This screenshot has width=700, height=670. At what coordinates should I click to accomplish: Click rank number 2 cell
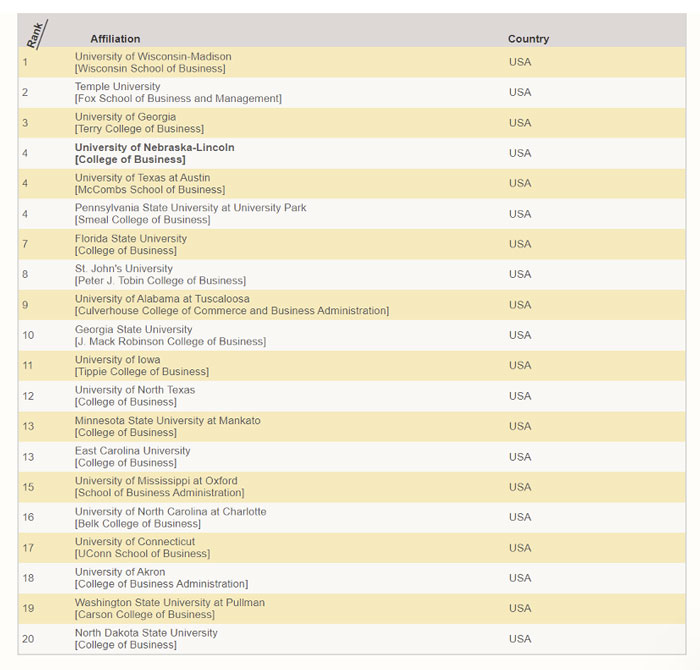click(25, 92)
